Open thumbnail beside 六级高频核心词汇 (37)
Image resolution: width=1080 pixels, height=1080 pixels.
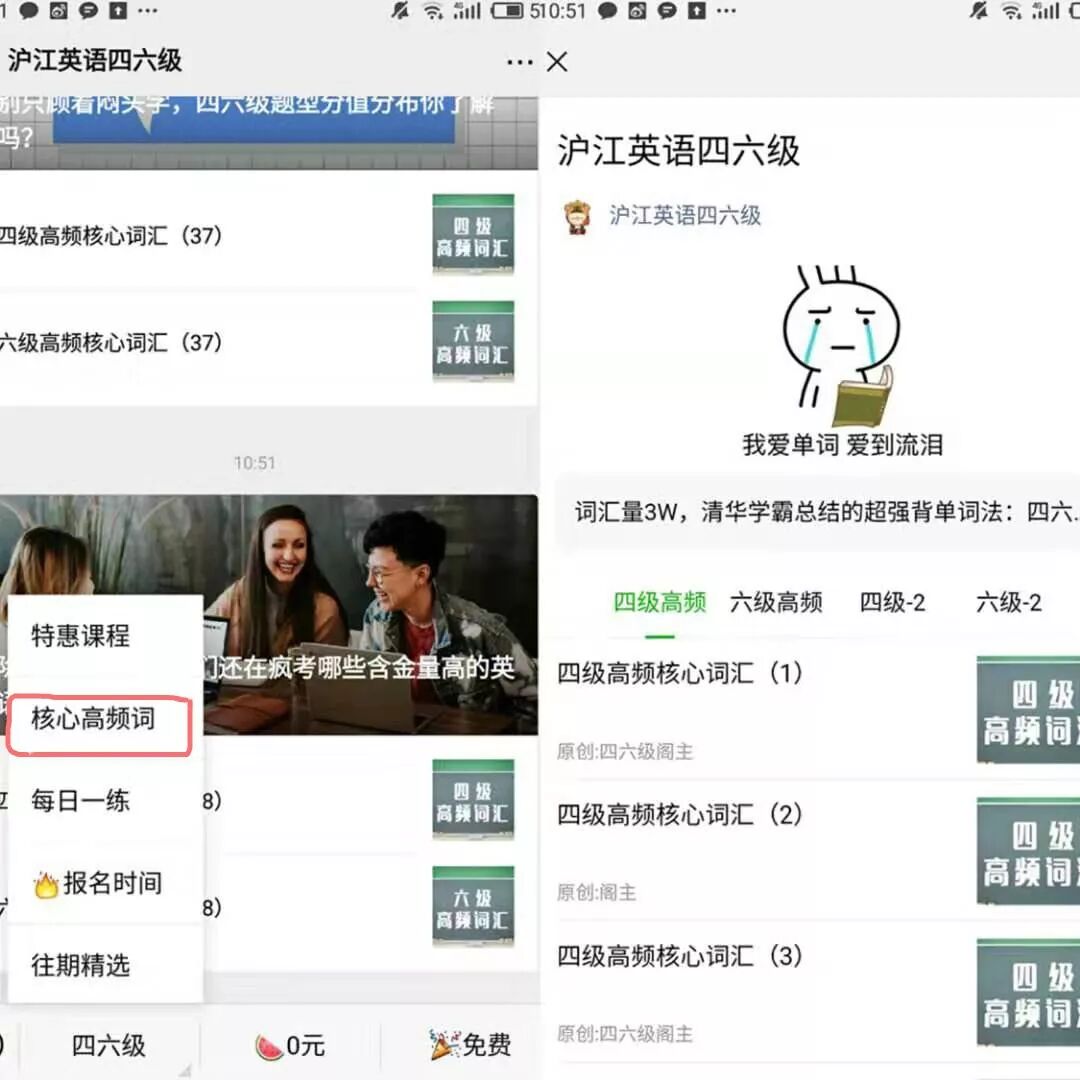pyautogui.click(x=473, y=342)
